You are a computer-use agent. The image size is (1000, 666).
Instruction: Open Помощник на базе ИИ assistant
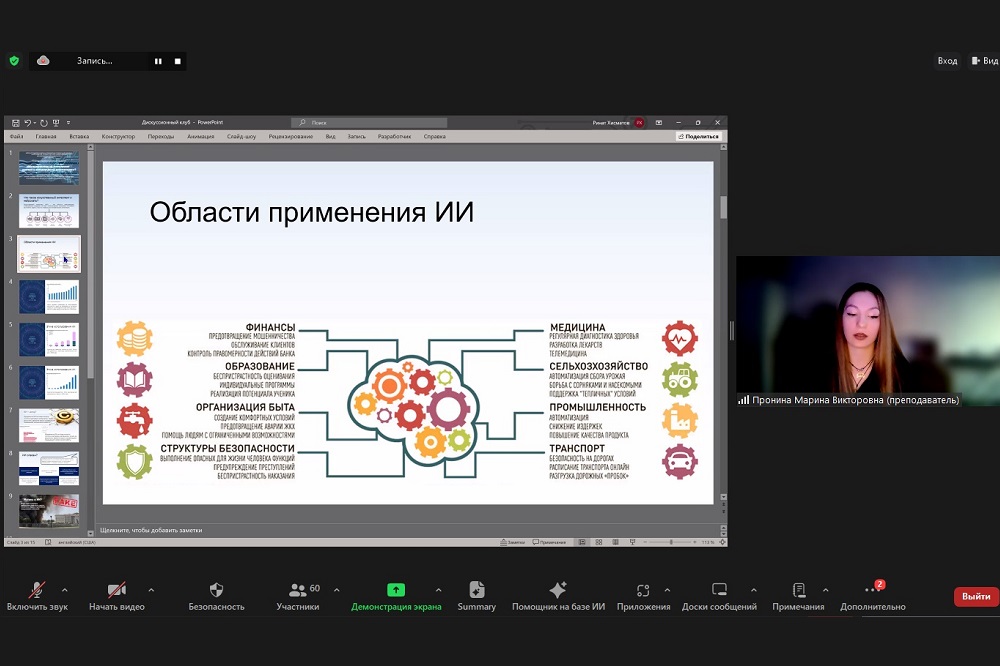pyautogui.click(x=558, y=590)
